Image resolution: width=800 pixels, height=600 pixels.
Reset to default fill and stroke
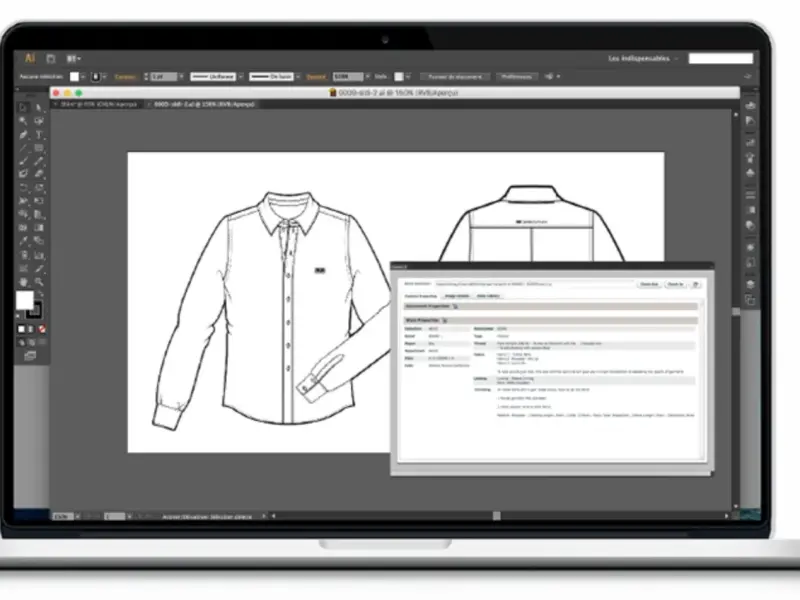click(19, 316)
